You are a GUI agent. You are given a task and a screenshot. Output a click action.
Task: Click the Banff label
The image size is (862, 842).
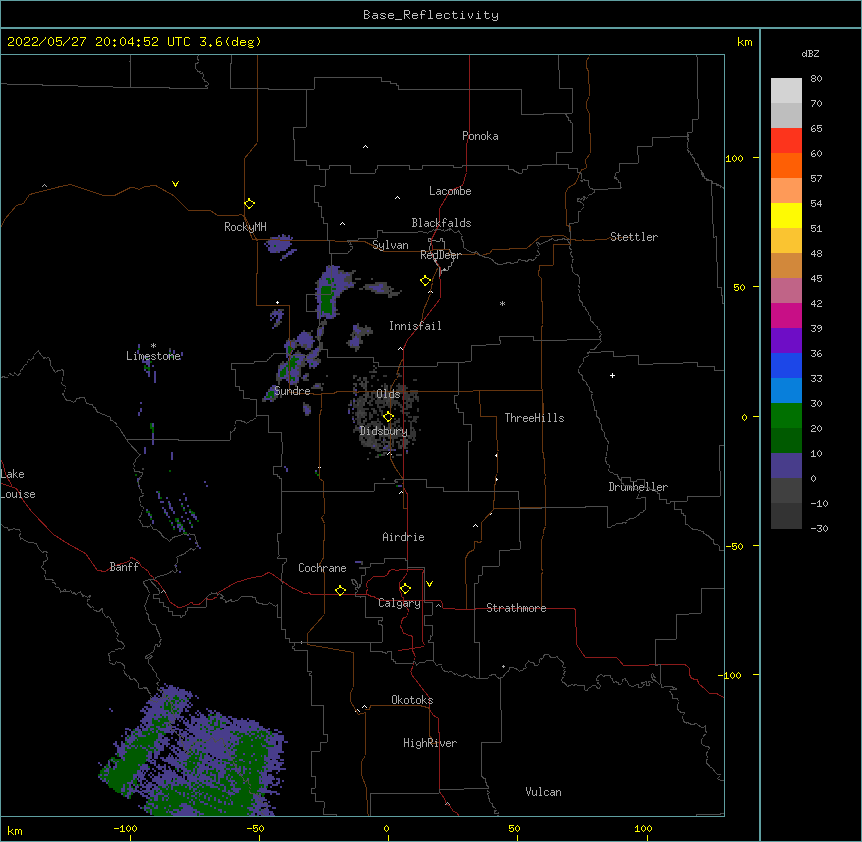coord(124,567)
